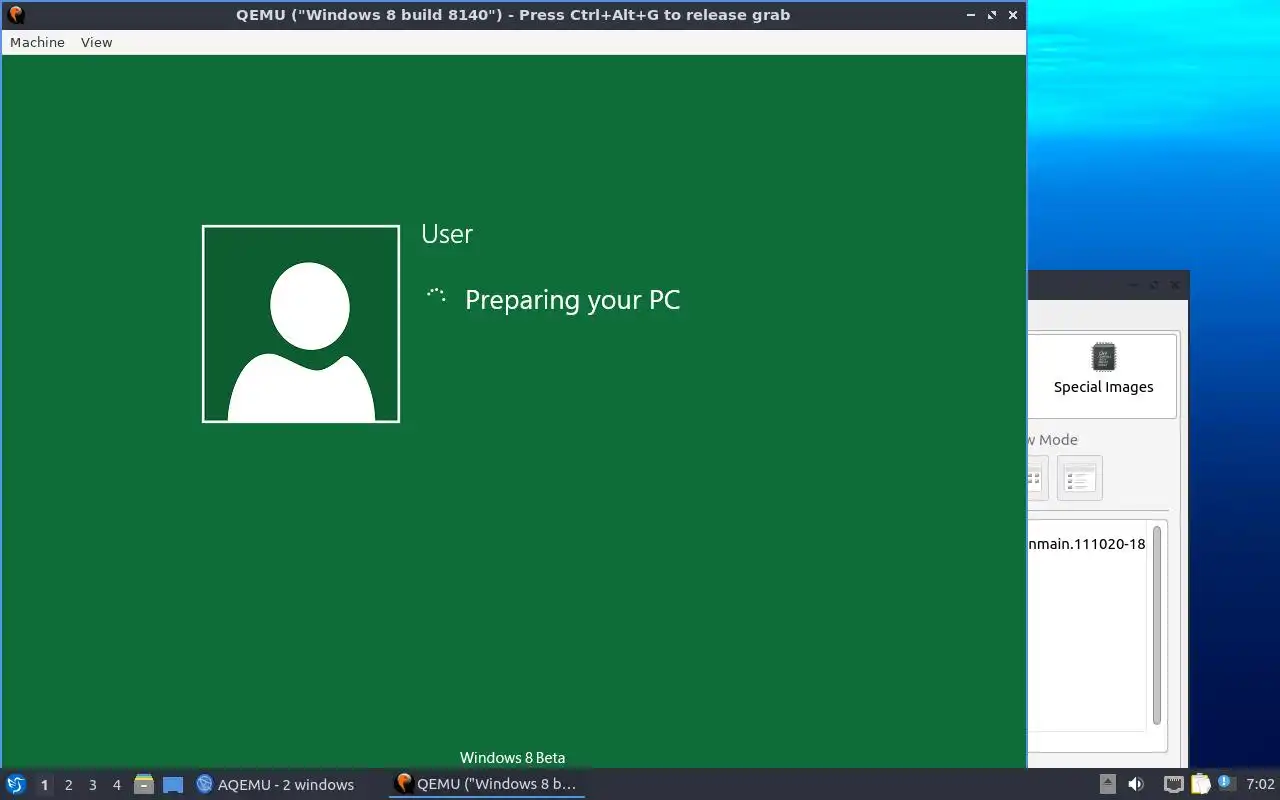Click the network status tray icon
1280x800 pixels.
click(1174, 785)
